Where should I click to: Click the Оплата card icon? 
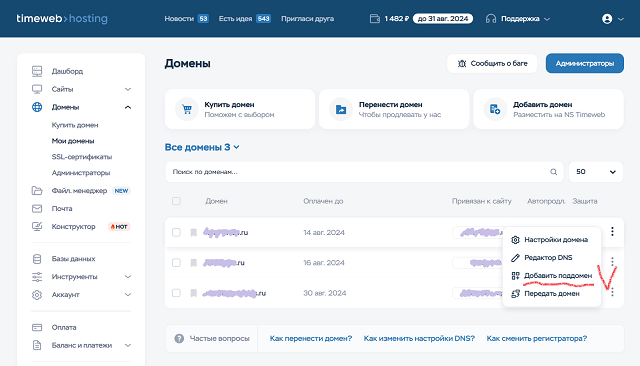(x=37, y=327)
